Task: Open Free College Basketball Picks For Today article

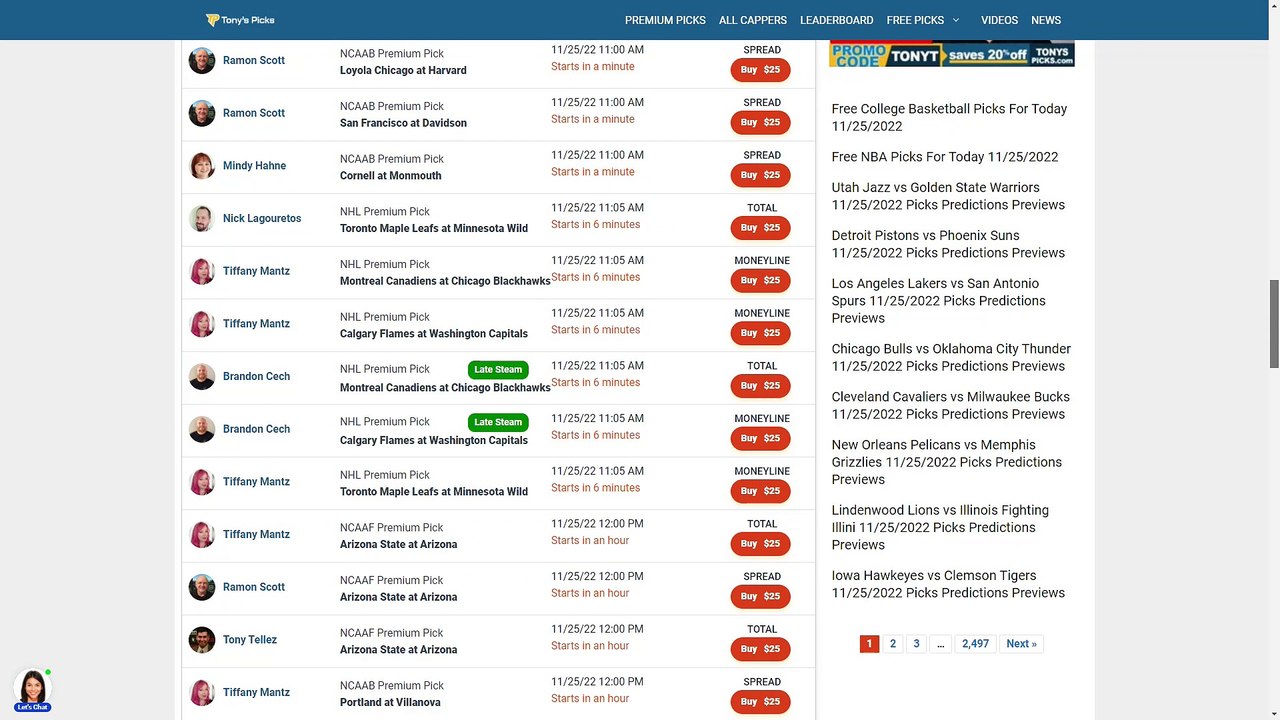Action: (949, 117)
